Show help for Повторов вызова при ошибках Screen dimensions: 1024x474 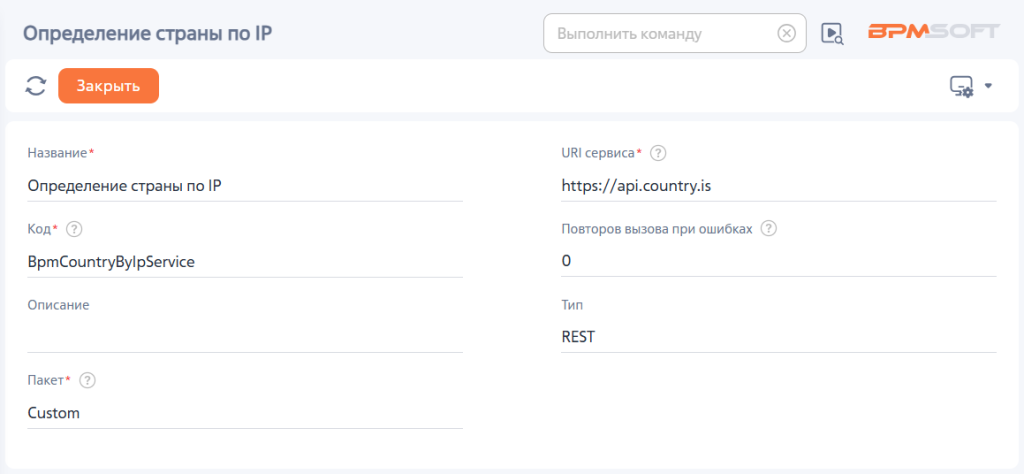pyautogui.click(x=769, y=229)
